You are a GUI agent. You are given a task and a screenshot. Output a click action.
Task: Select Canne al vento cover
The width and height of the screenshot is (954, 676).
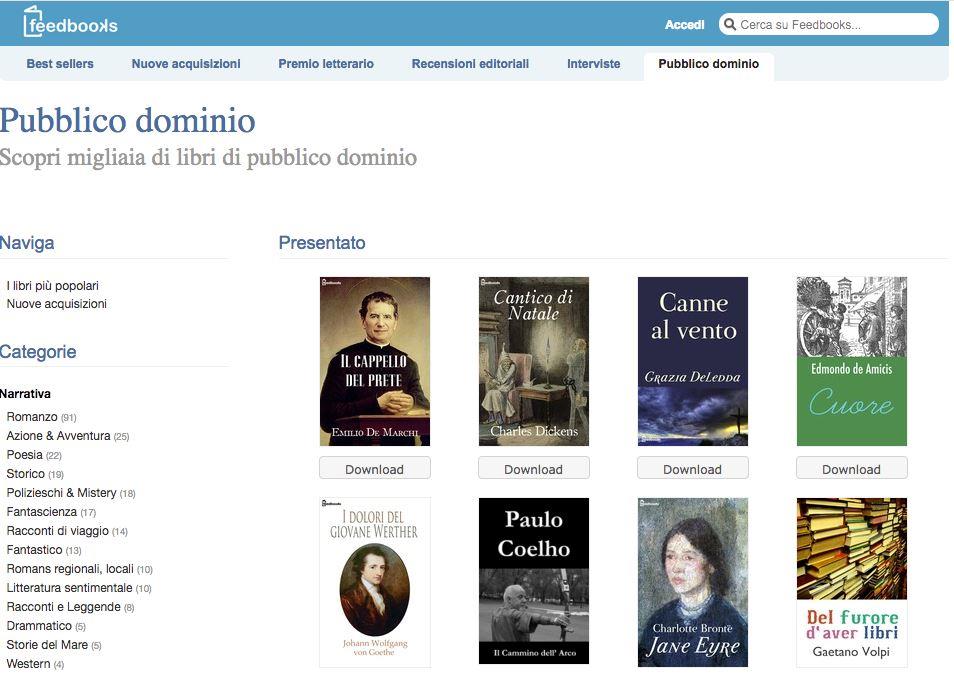692,361
